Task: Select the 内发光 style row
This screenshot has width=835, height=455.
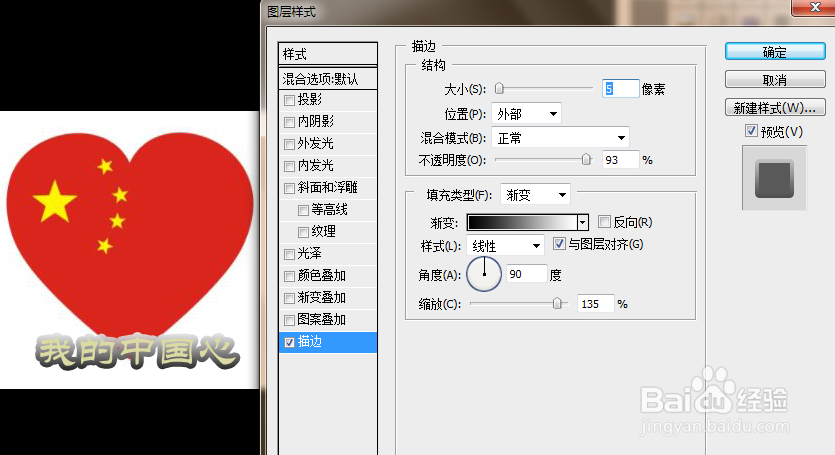Action: [x=328, y=166]
